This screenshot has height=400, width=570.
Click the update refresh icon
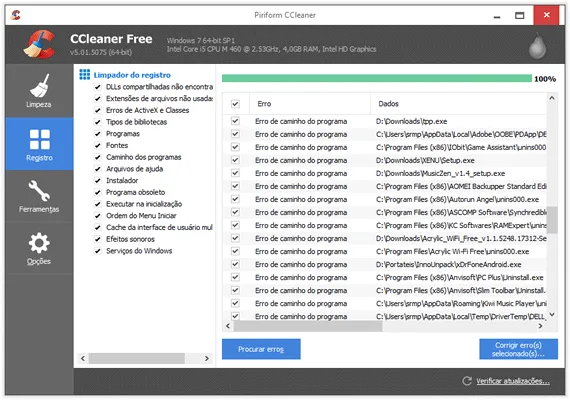[467, 381]
